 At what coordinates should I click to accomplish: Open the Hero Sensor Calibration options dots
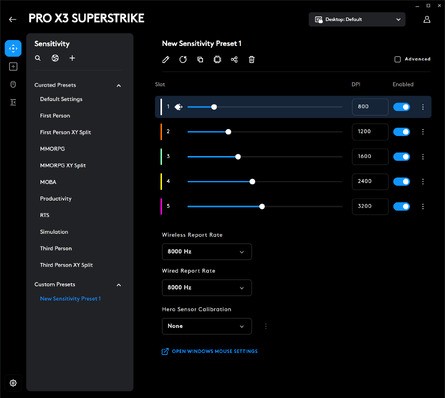point(266,326)
